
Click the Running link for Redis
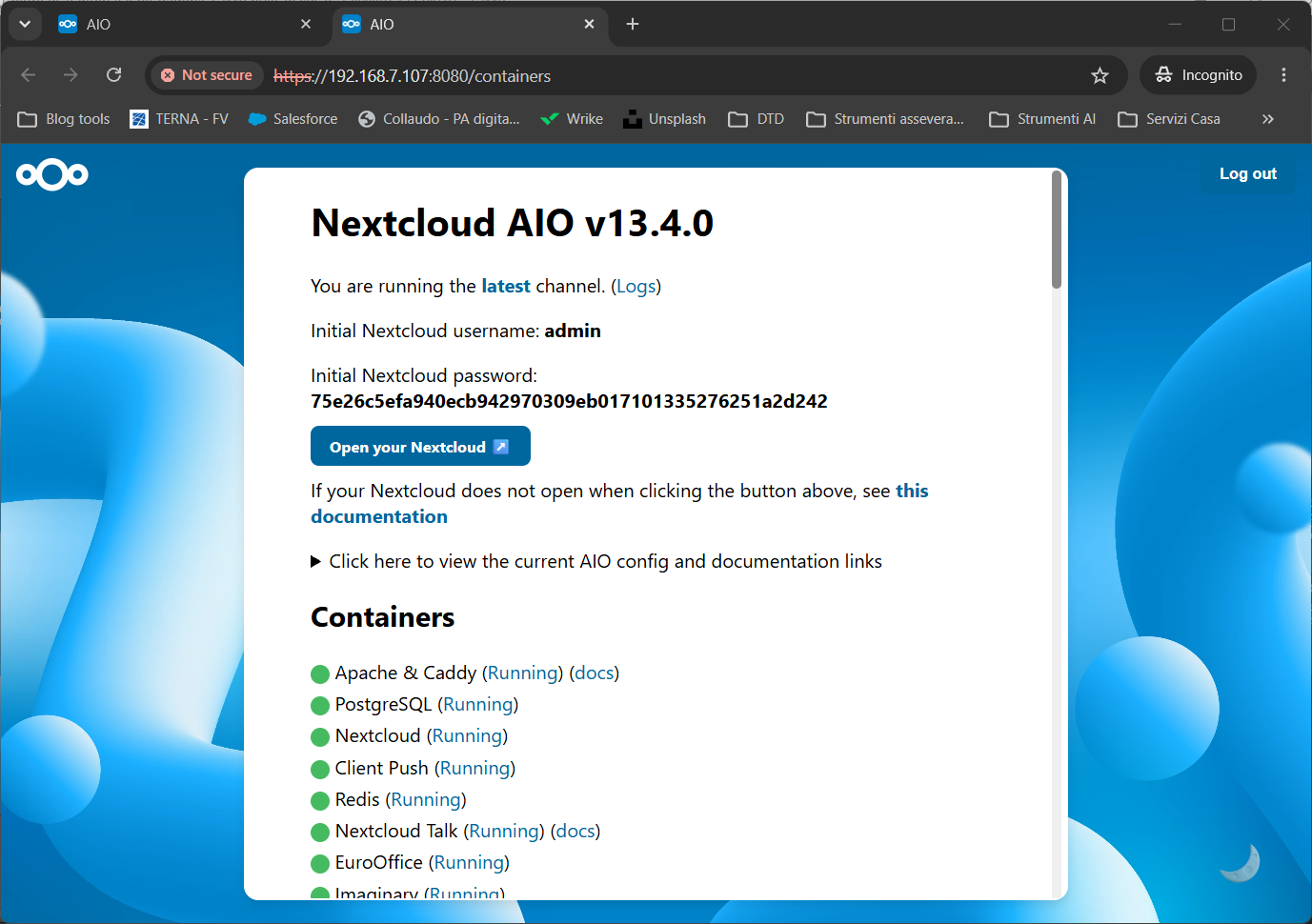(426, 799)
